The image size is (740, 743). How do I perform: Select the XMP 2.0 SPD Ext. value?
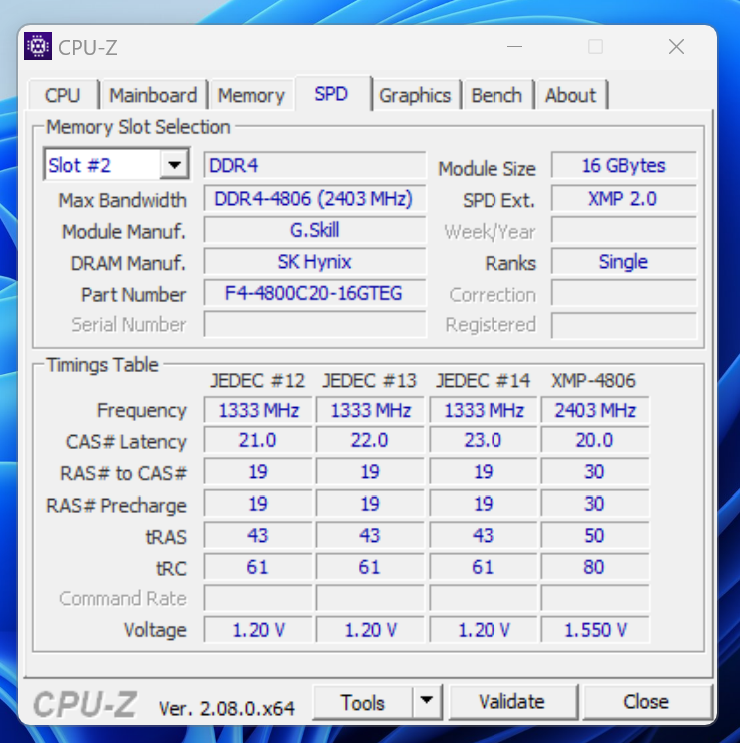[x=623, y=198]
